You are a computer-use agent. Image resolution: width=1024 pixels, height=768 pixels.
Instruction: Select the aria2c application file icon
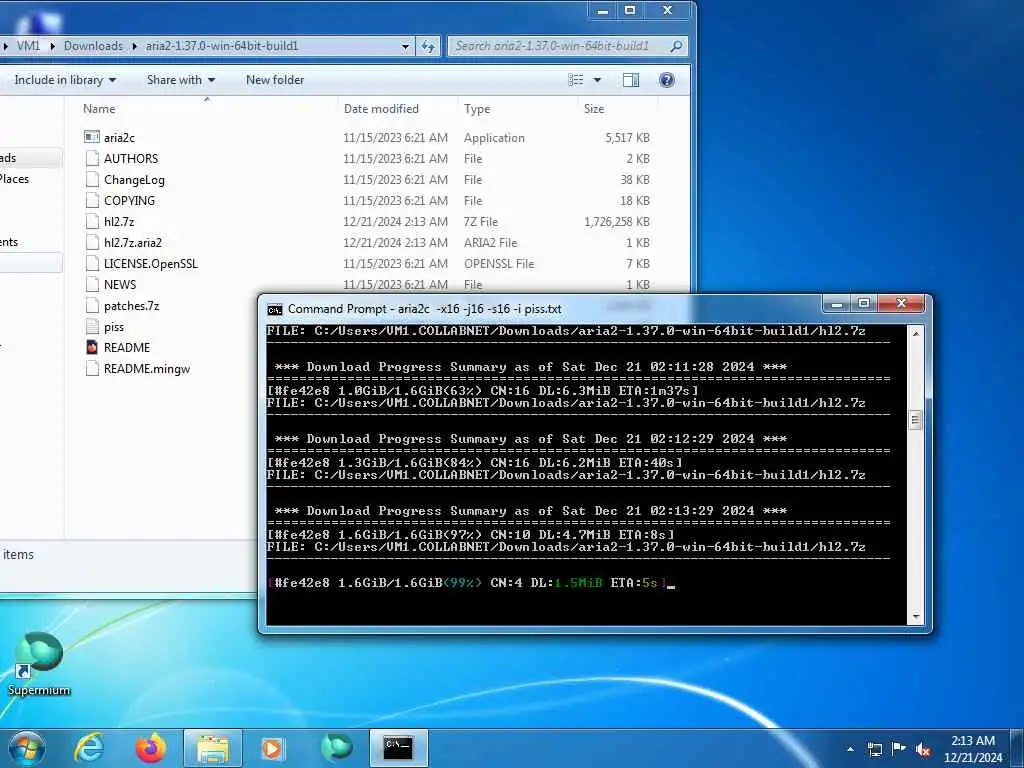91,137
